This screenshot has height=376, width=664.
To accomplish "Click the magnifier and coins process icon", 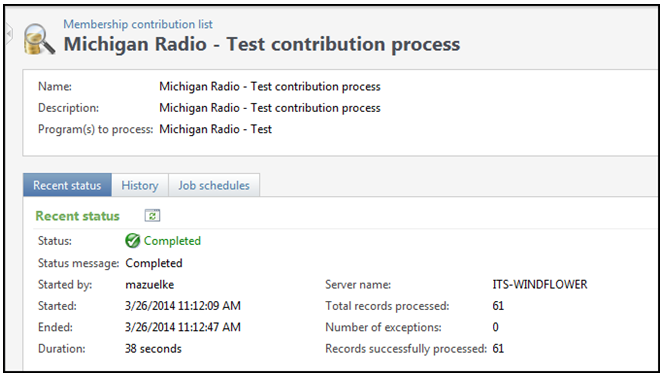I will point(39,39).
